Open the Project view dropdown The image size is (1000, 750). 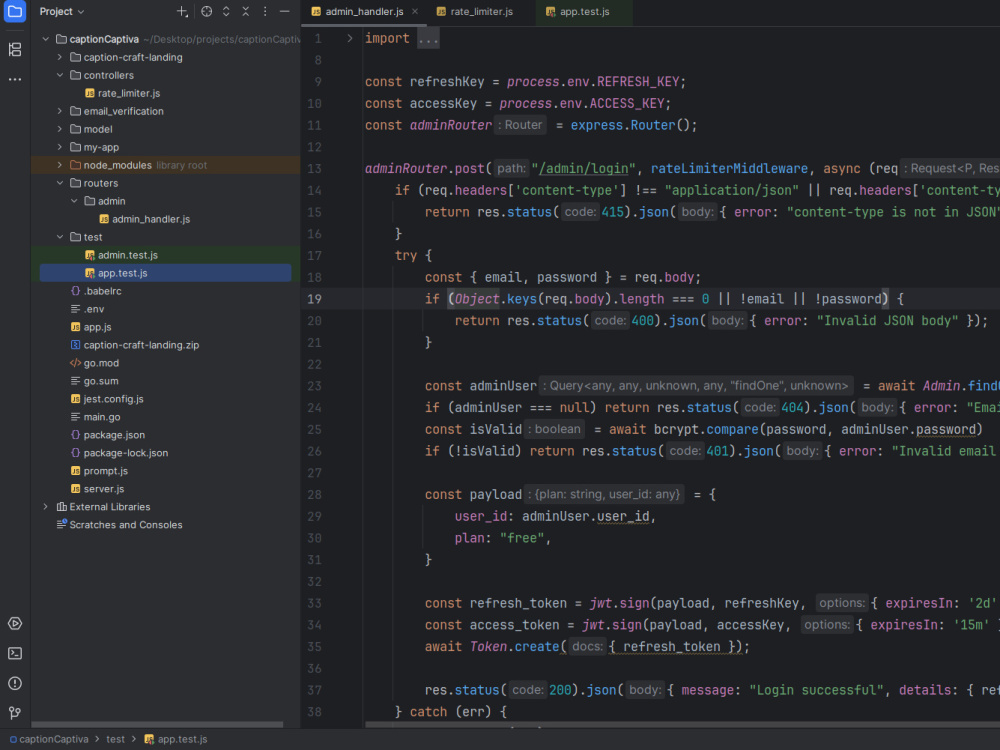click(x=61, y=11)
